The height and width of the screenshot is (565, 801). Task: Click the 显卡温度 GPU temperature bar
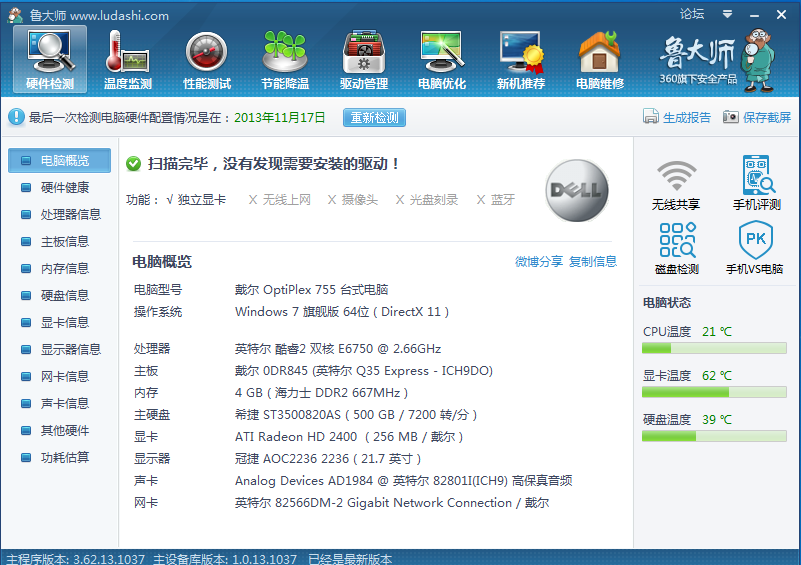(x=714, y=393)
